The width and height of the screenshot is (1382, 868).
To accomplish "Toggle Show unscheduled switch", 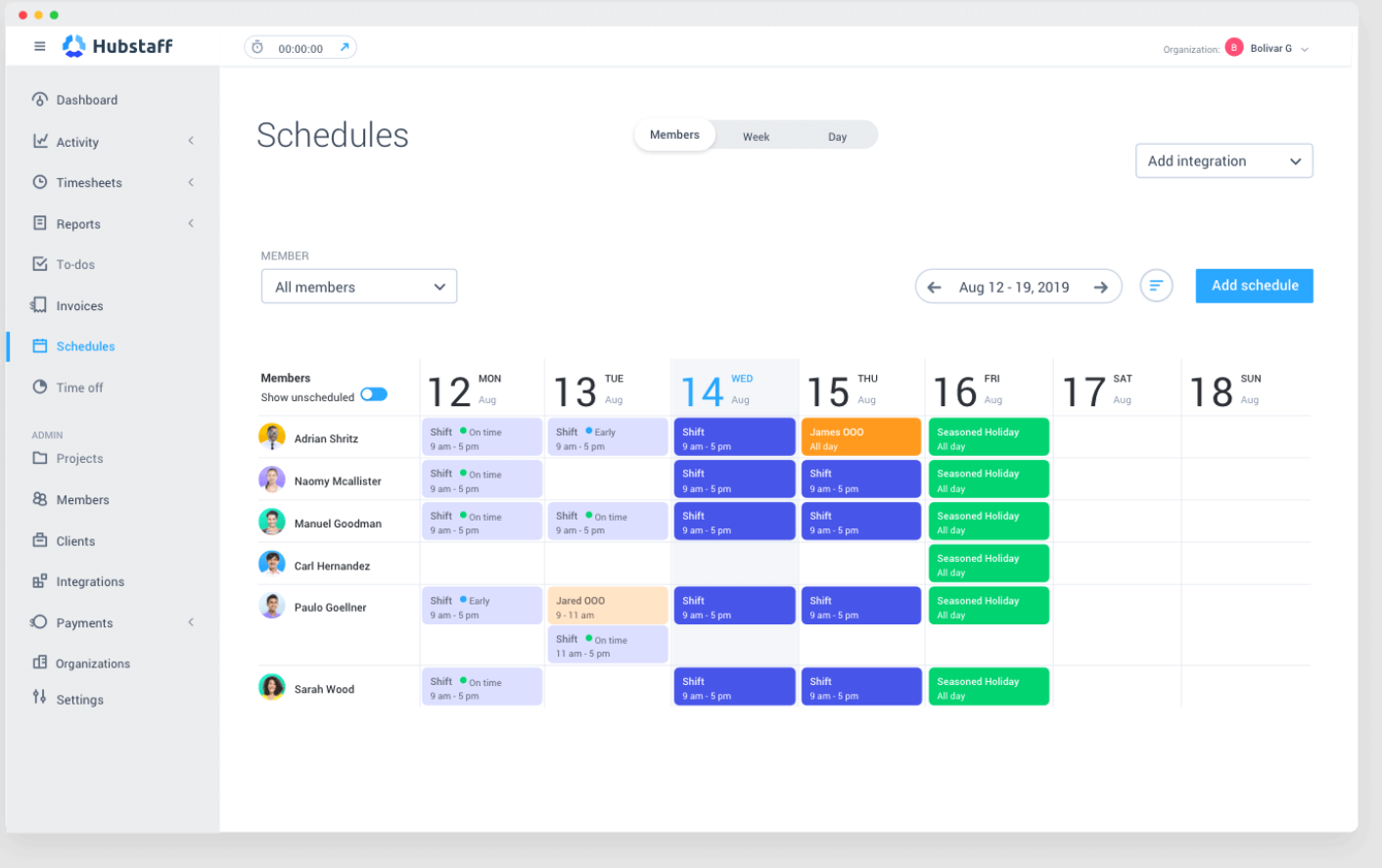I will (374, 394).
